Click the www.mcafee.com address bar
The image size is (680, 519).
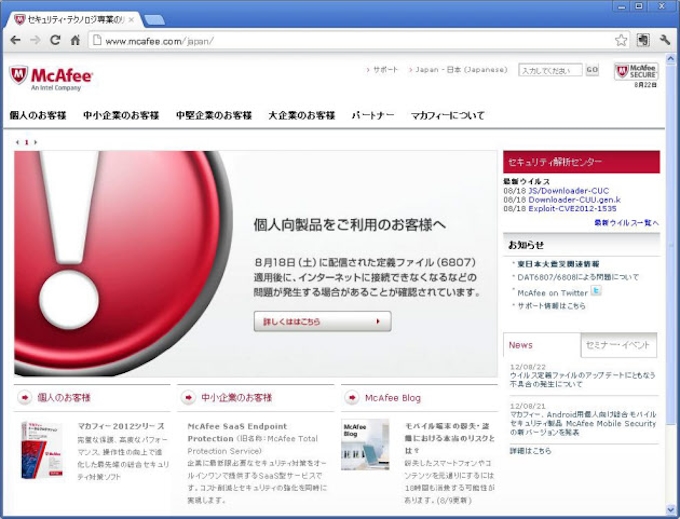point(350,40)
